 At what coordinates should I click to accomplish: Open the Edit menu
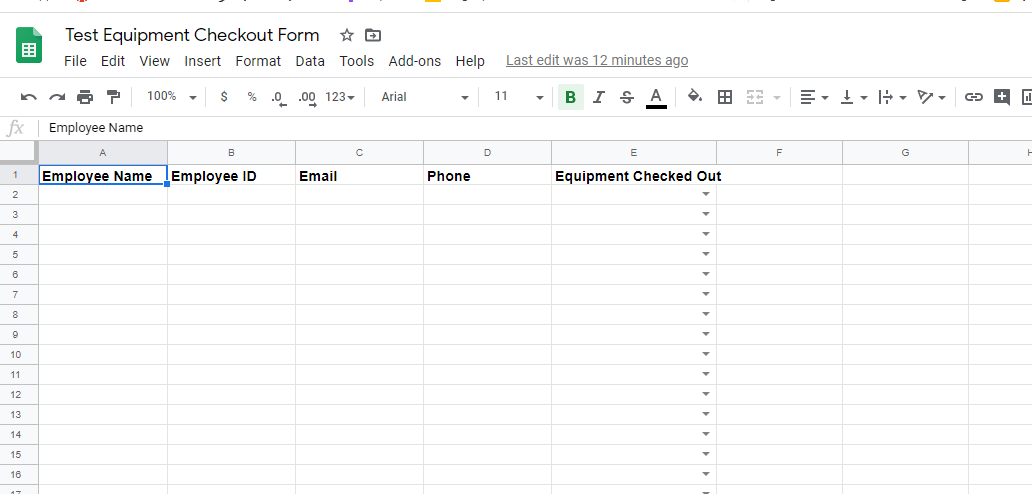tap(113, 61)
